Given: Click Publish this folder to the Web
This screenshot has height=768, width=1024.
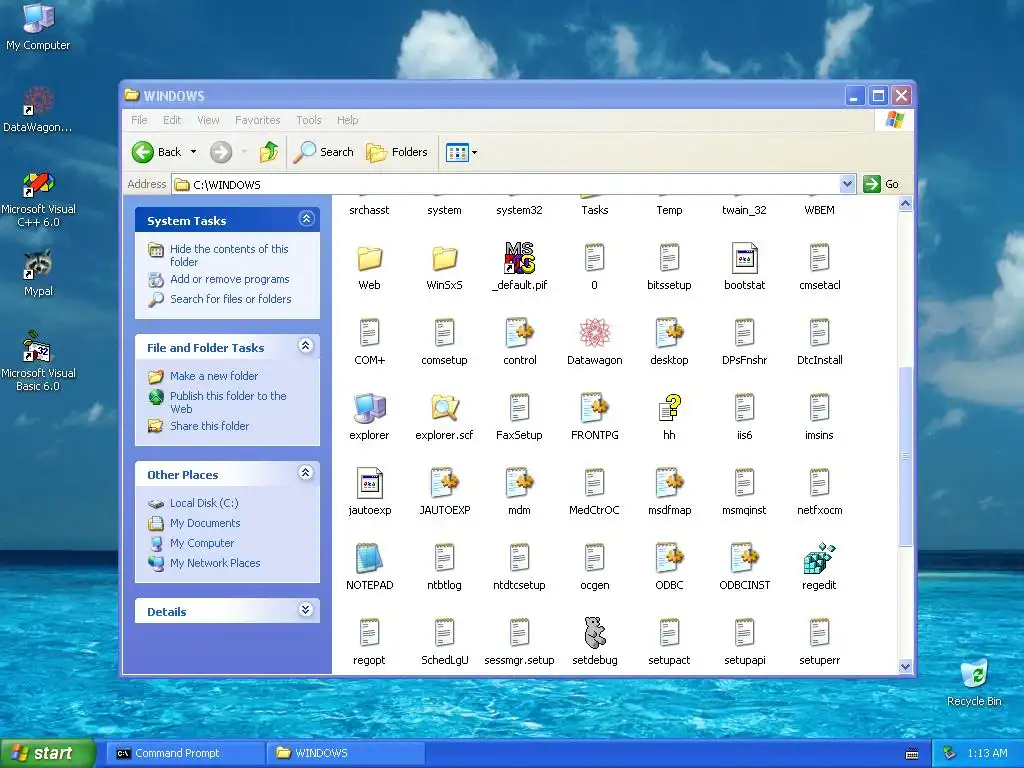Looking at the screenshot, I should 228,402.
